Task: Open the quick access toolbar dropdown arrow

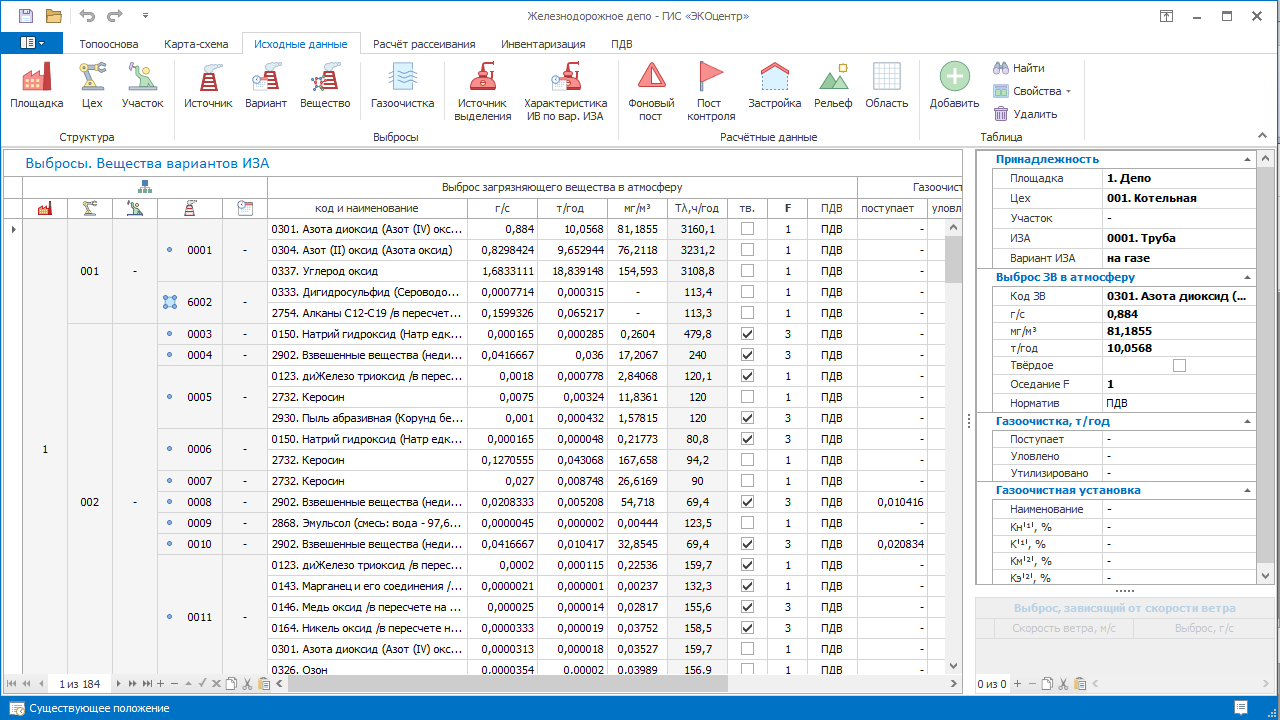Action: click(x=146, y=16)
